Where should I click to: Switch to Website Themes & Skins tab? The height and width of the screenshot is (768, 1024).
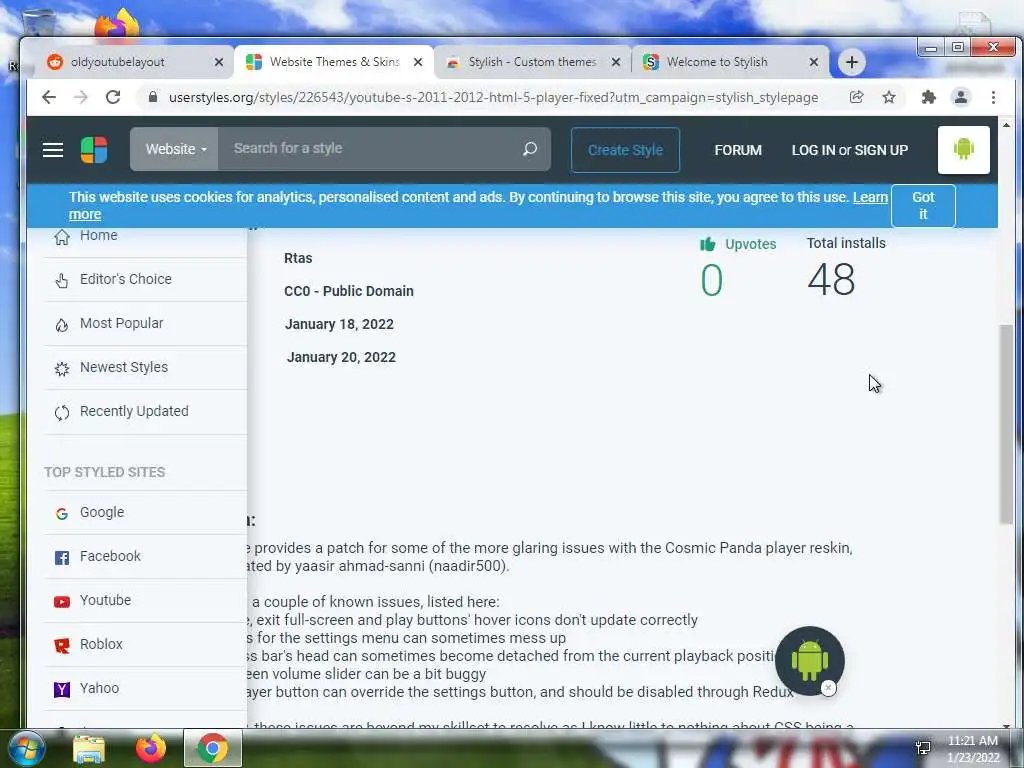tap(334, 62)
